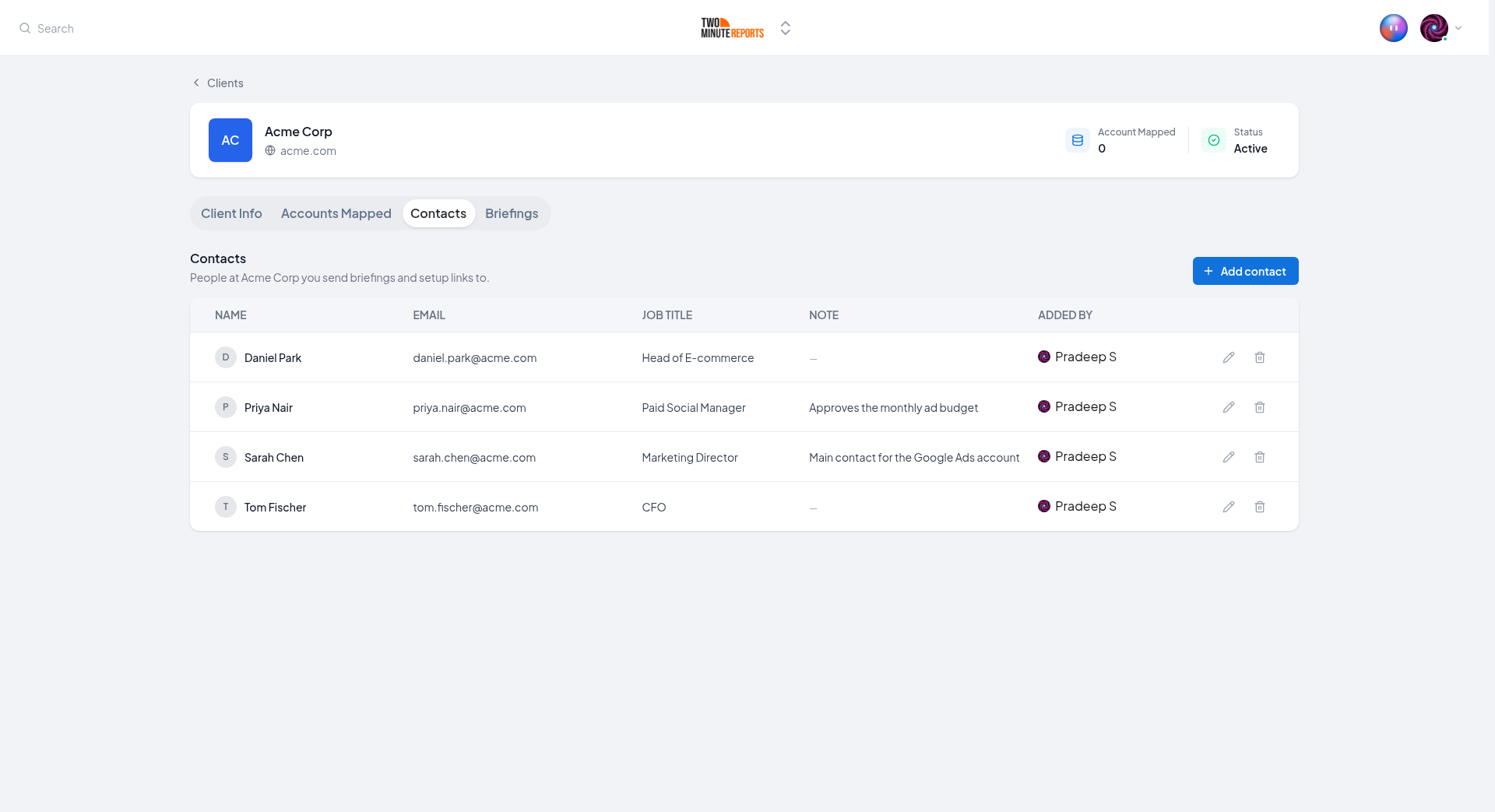Viewport: 1495px width, 812px height.
Task: Click the note 'Approves the monthly ad budget'
Action: [x=893, y=408]
